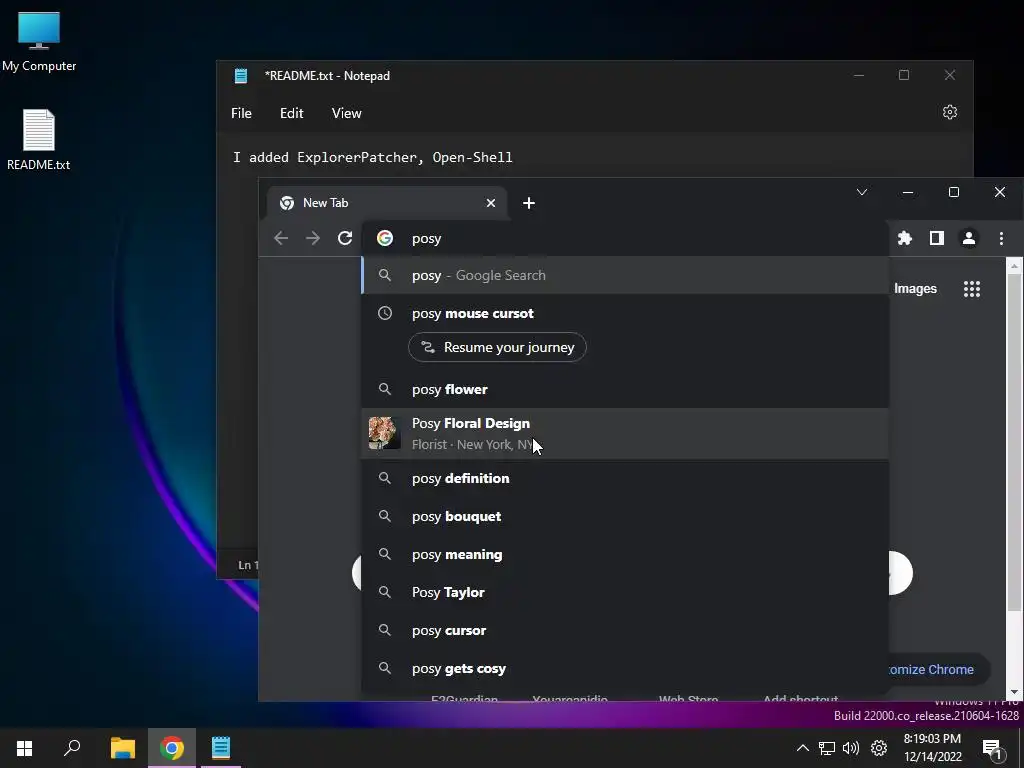Go forward in Chrome
1024x768 pixels.
(x=313, y=238)
